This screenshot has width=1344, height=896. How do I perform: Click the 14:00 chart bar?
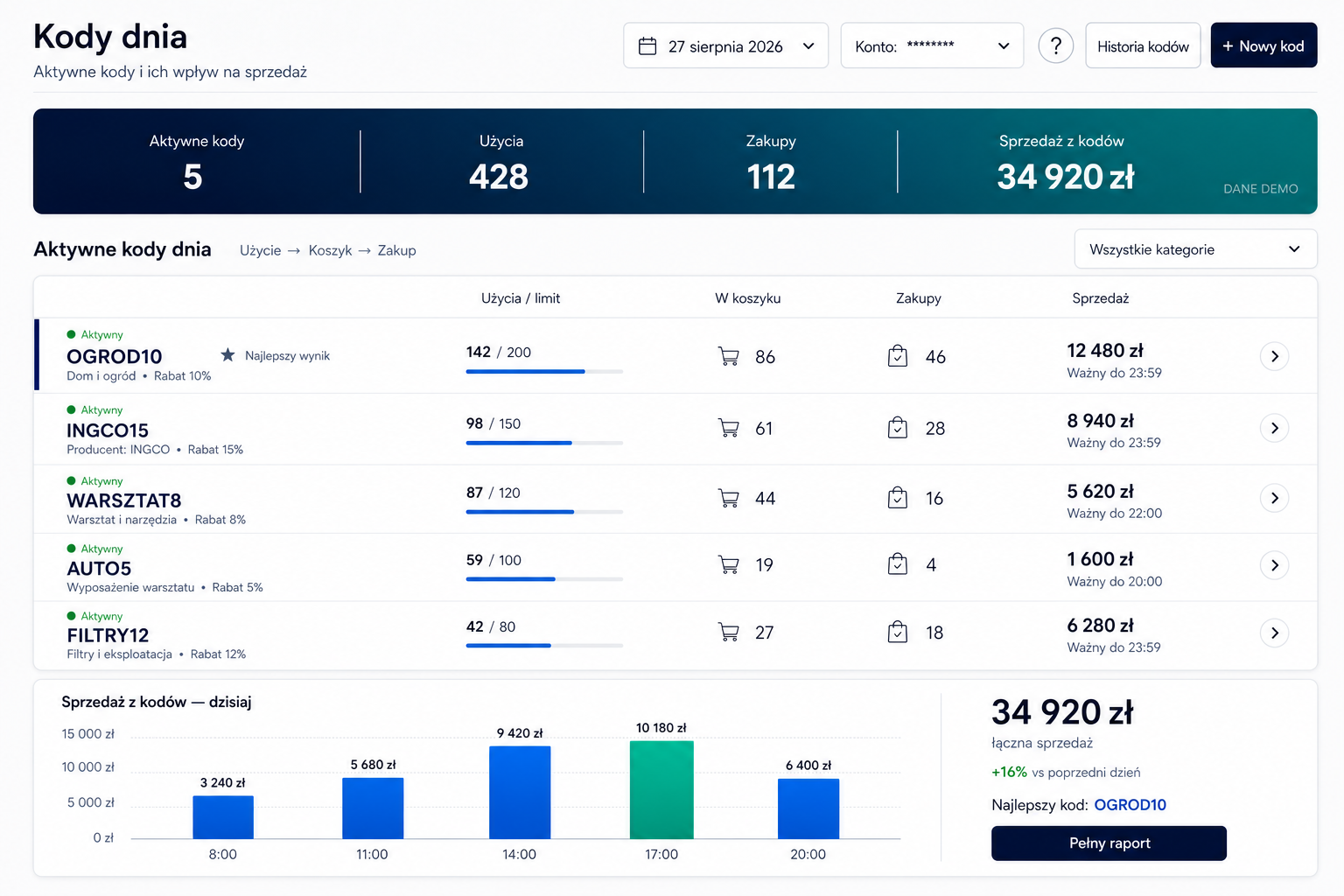[x=520, y=792]
